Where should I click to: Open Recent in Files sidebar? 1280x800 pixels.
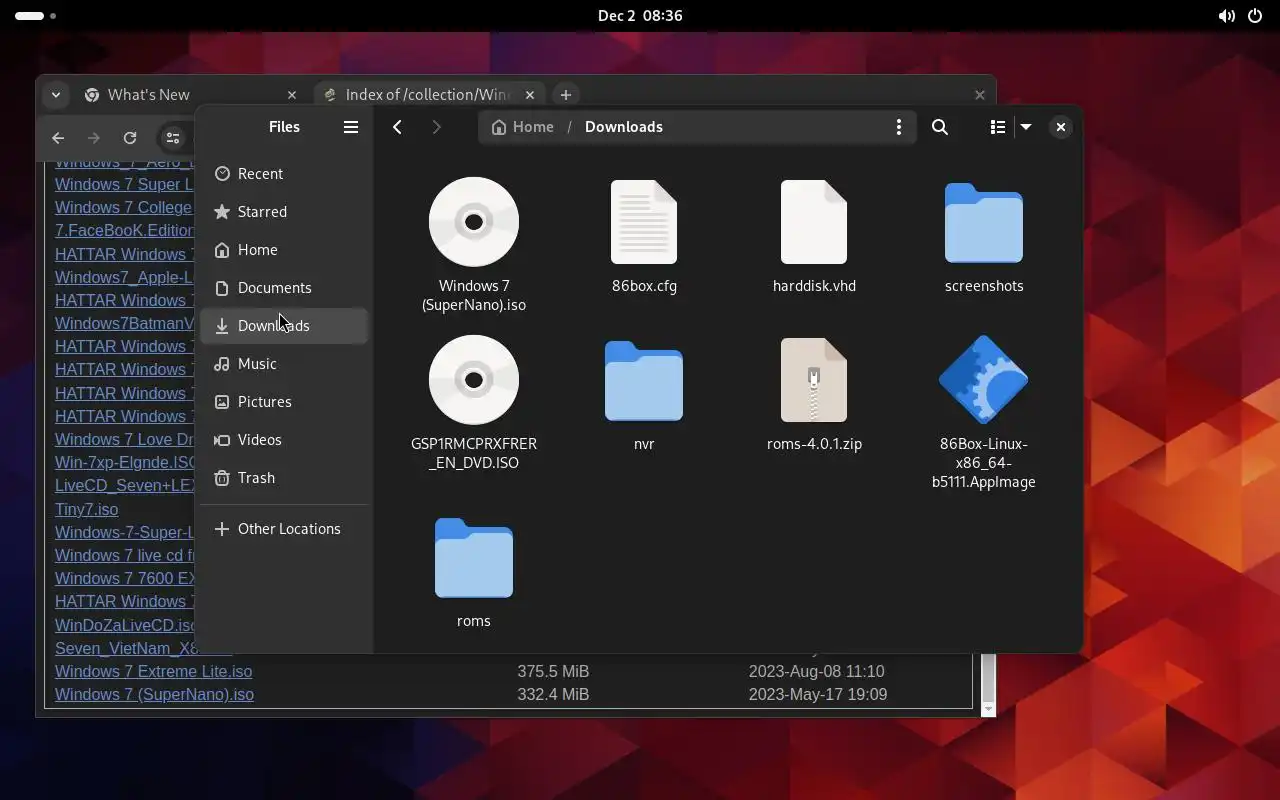point(284,174)
